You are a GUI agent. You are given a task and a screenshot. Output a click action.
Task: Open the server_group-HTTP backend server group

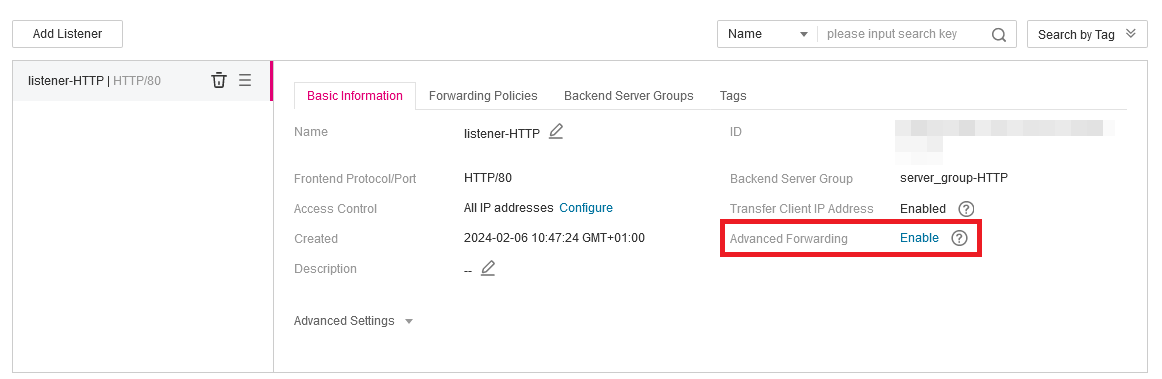[954, 178]
